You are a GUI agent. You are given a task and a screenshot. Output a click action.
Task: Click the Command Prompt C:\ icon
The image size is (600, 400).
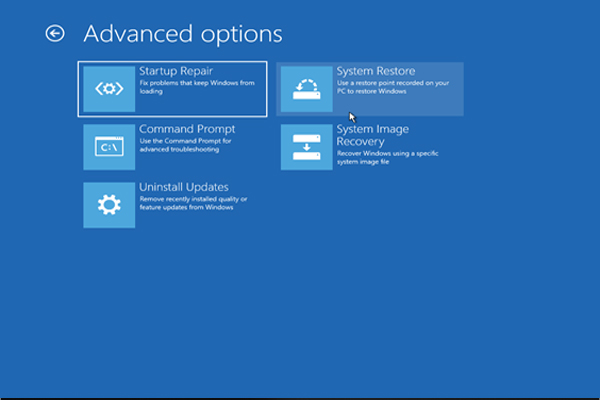tap(109, 147)
